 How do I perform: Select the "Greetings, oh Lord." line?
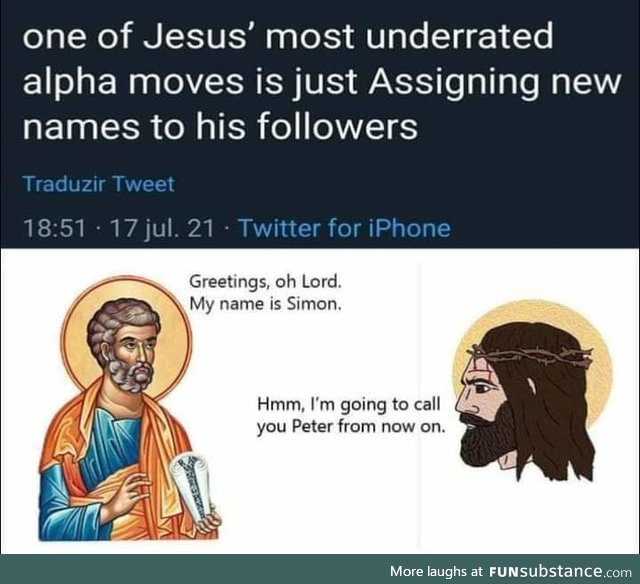265,282
